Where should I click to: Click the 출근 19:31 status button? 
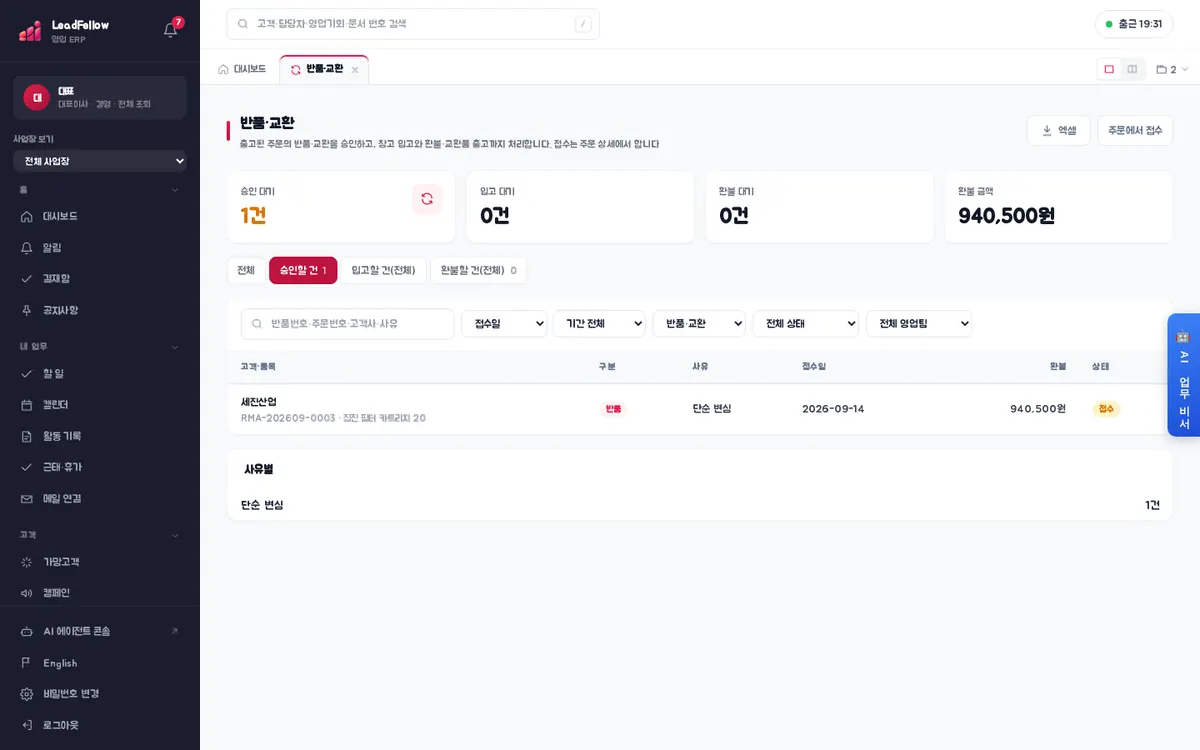[x=1134, y=24]
